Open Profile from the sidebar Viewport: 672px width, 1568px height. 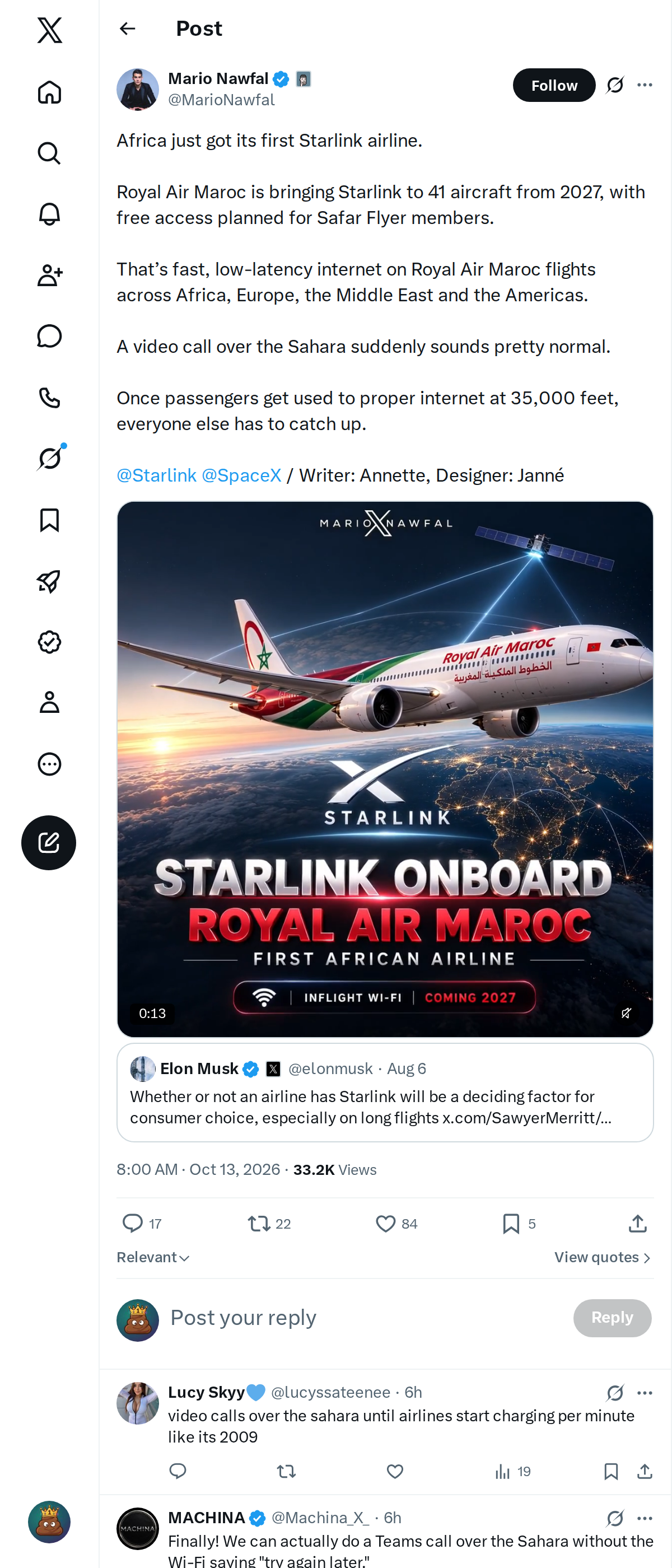tap(49, 702)
